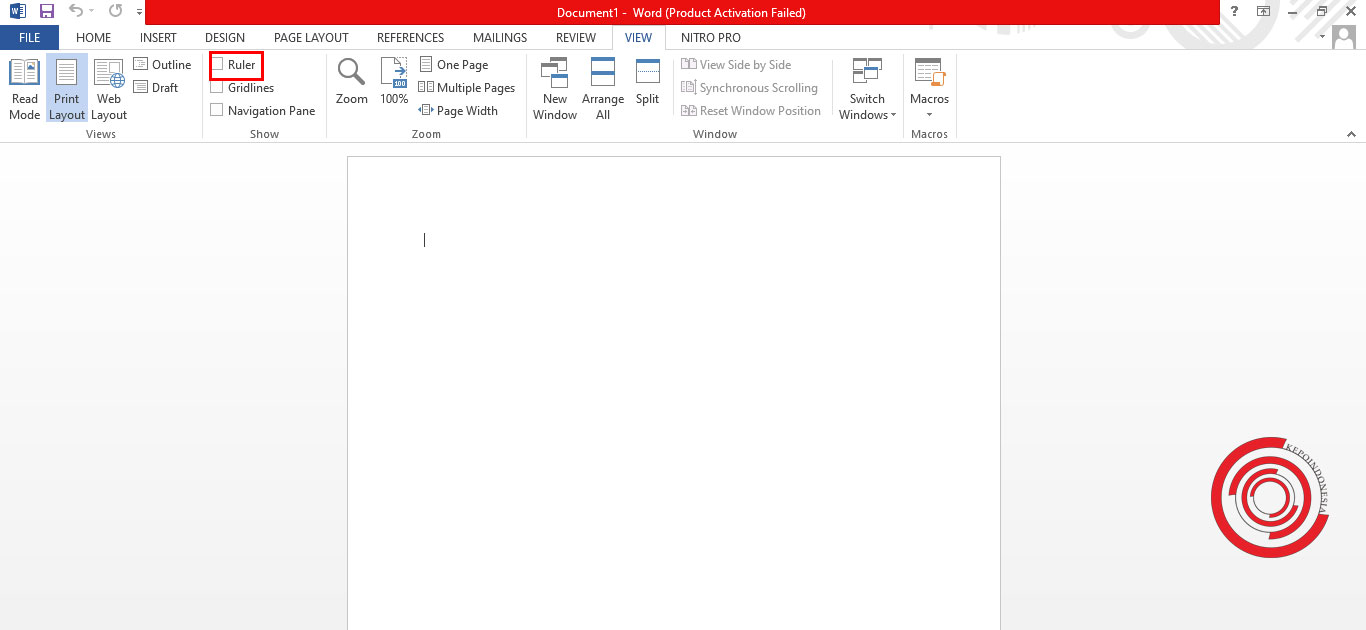1366x630 pixels.
Task: Open the Quick Access Toolbar customize menu
Action: [138, 11]
